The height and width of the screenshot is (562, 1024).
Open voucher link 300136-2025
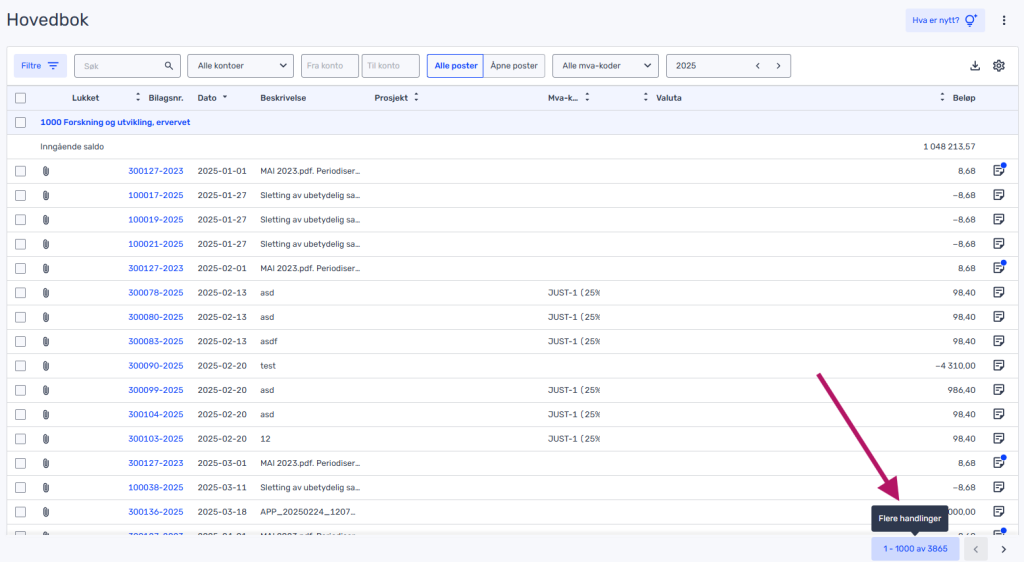155,512
